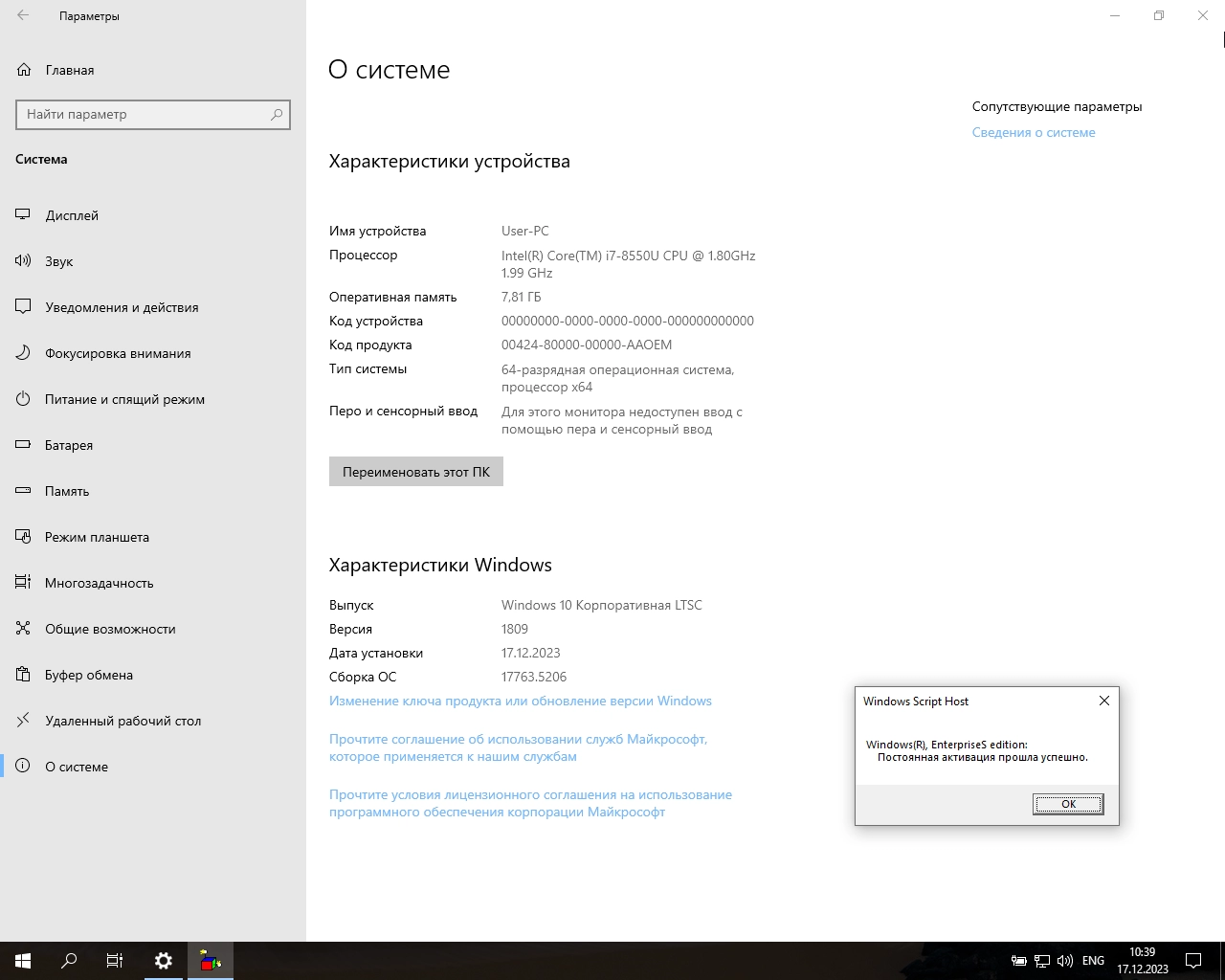1225x980 pixels.
Task: Click the User-PC device name value
Action: coord(525,231)
